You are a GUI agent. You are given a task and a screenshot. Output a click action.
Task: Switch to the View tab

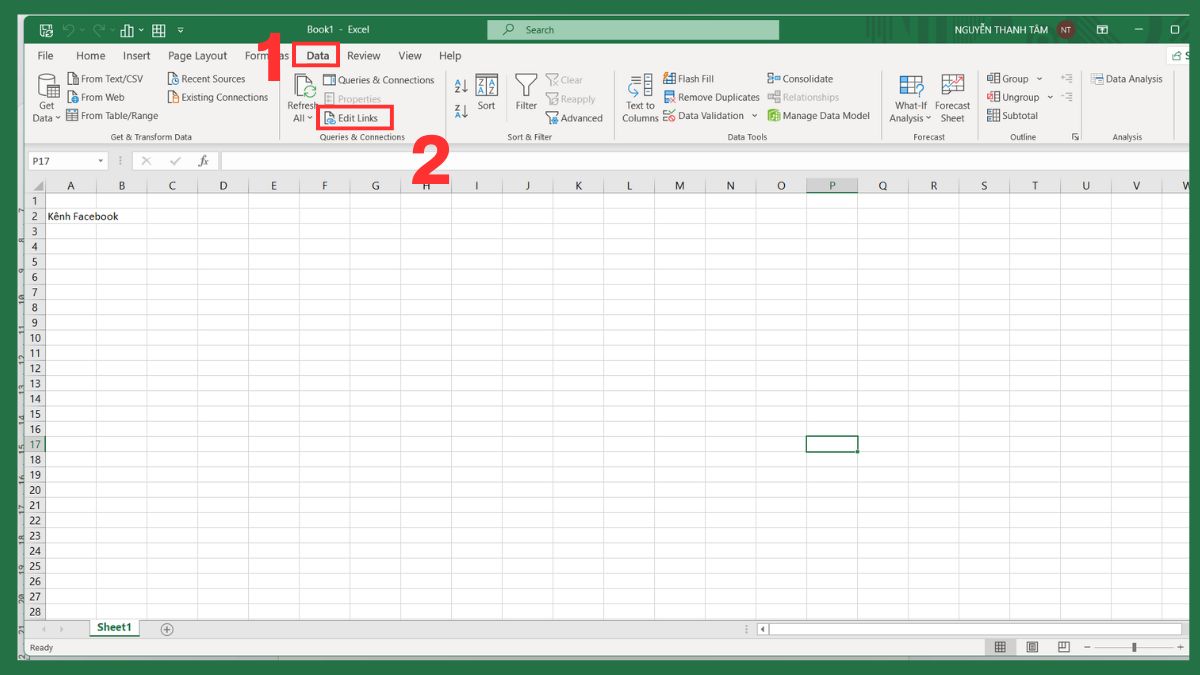(x=410, y=56)
